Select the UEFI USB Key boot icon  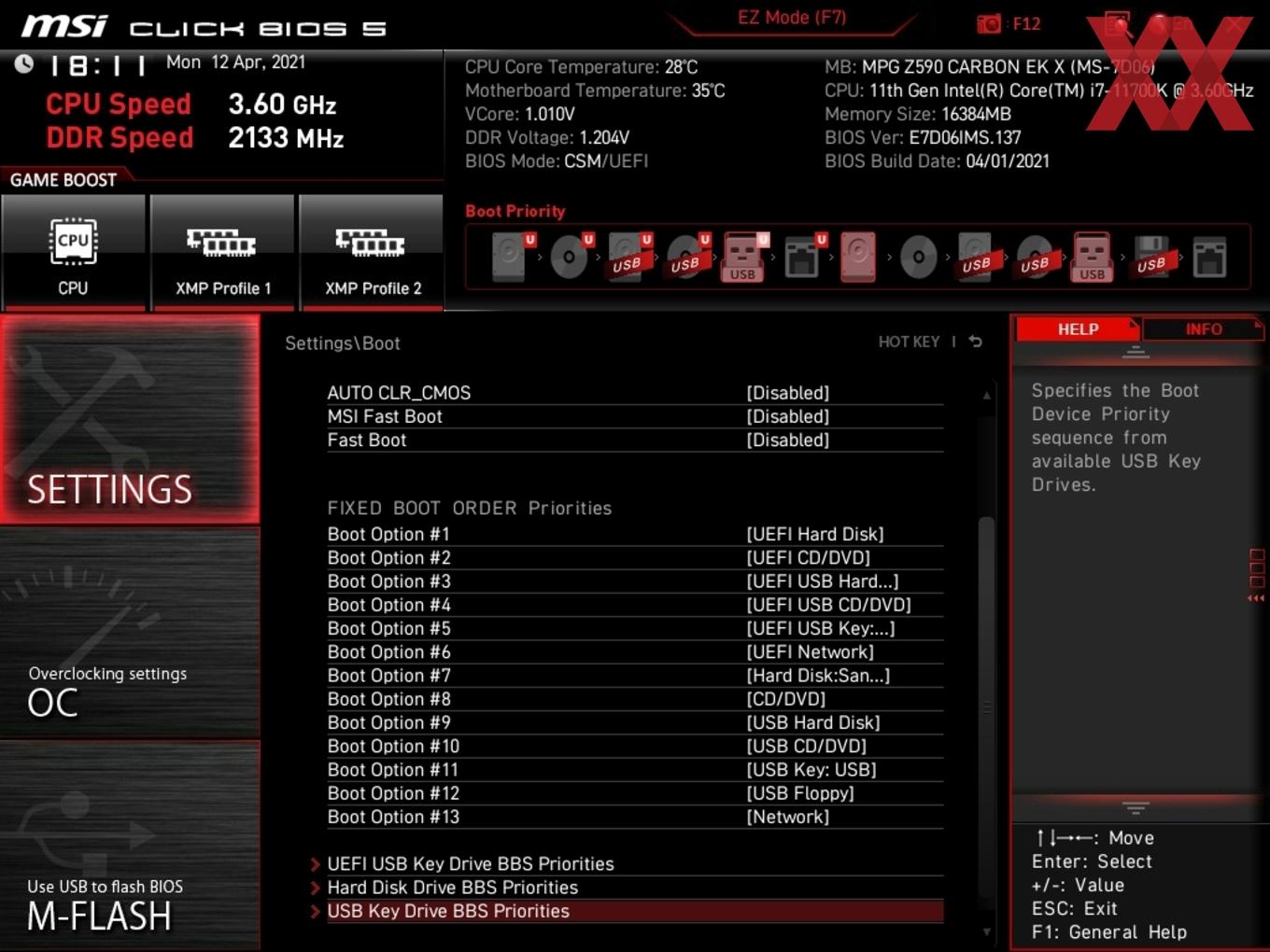(743, 258)
